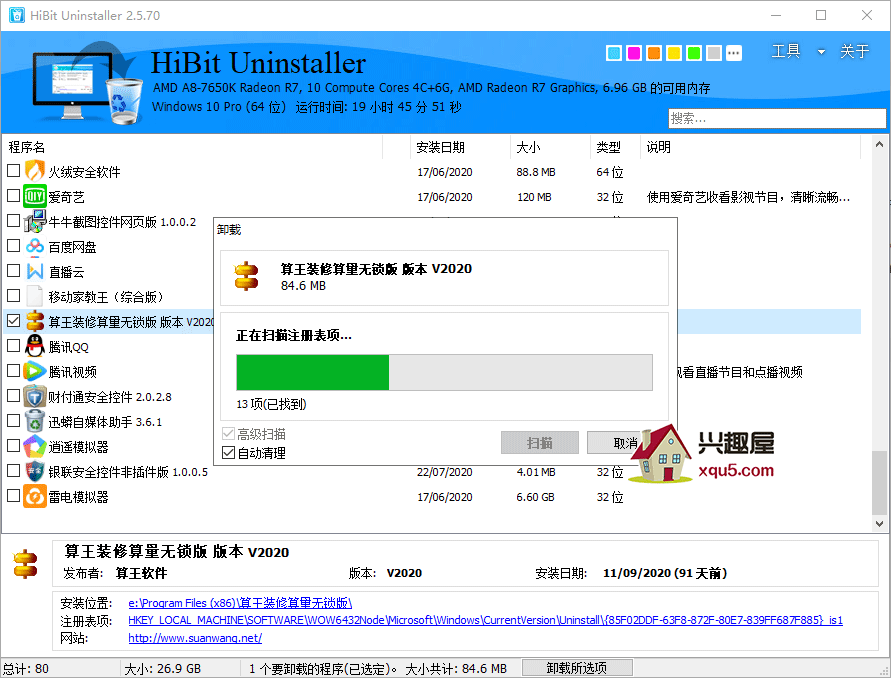Check the 百度网盘 checkbox

pyautogui.click(x=14, y=246)
